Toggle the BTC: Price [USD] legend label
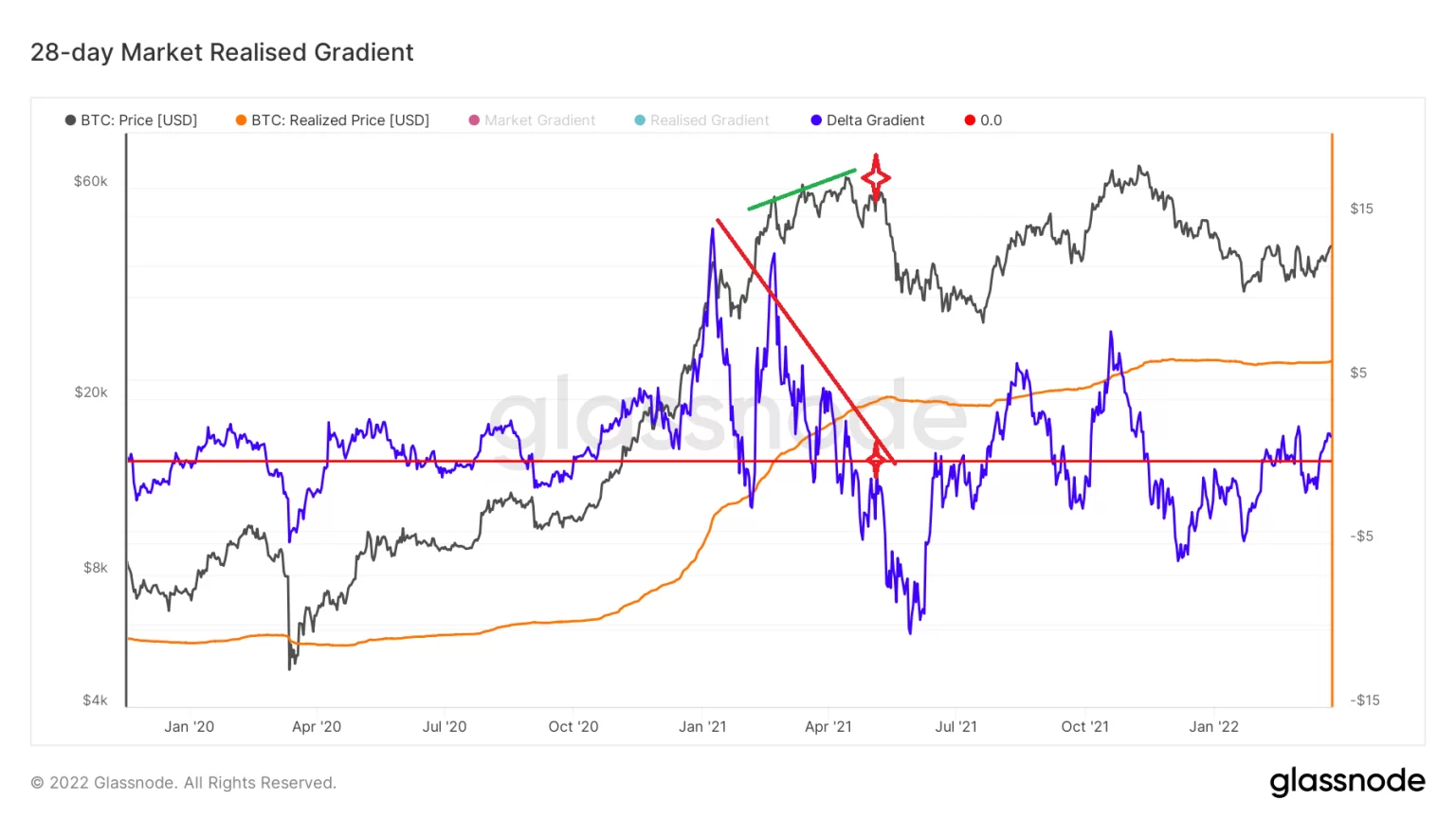Screen dimensions: 1456x819 138,120
